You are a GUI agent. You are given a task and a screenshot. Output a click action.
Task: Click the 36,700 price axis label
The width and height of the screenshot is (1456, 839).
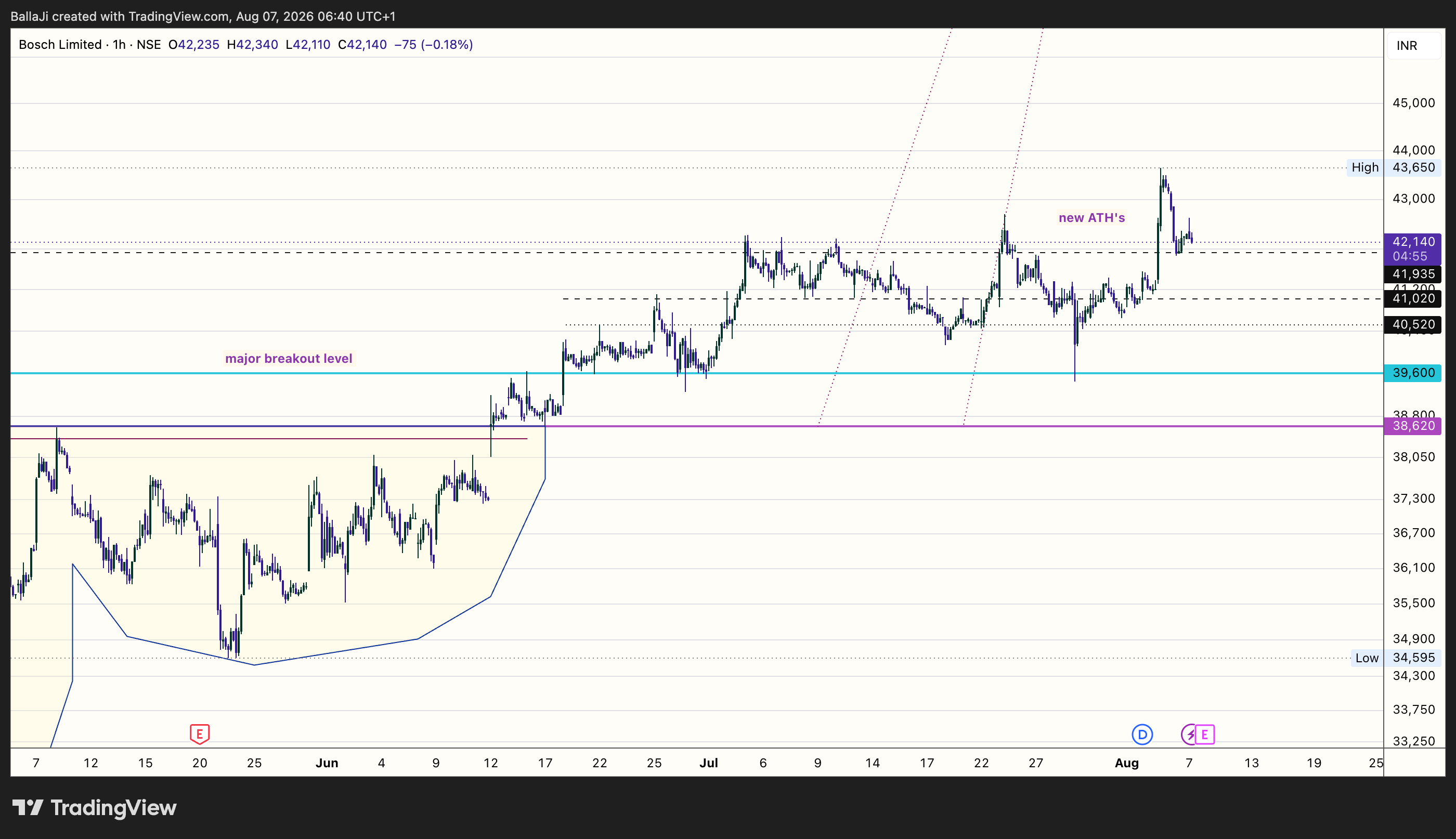coord(1413,533)
